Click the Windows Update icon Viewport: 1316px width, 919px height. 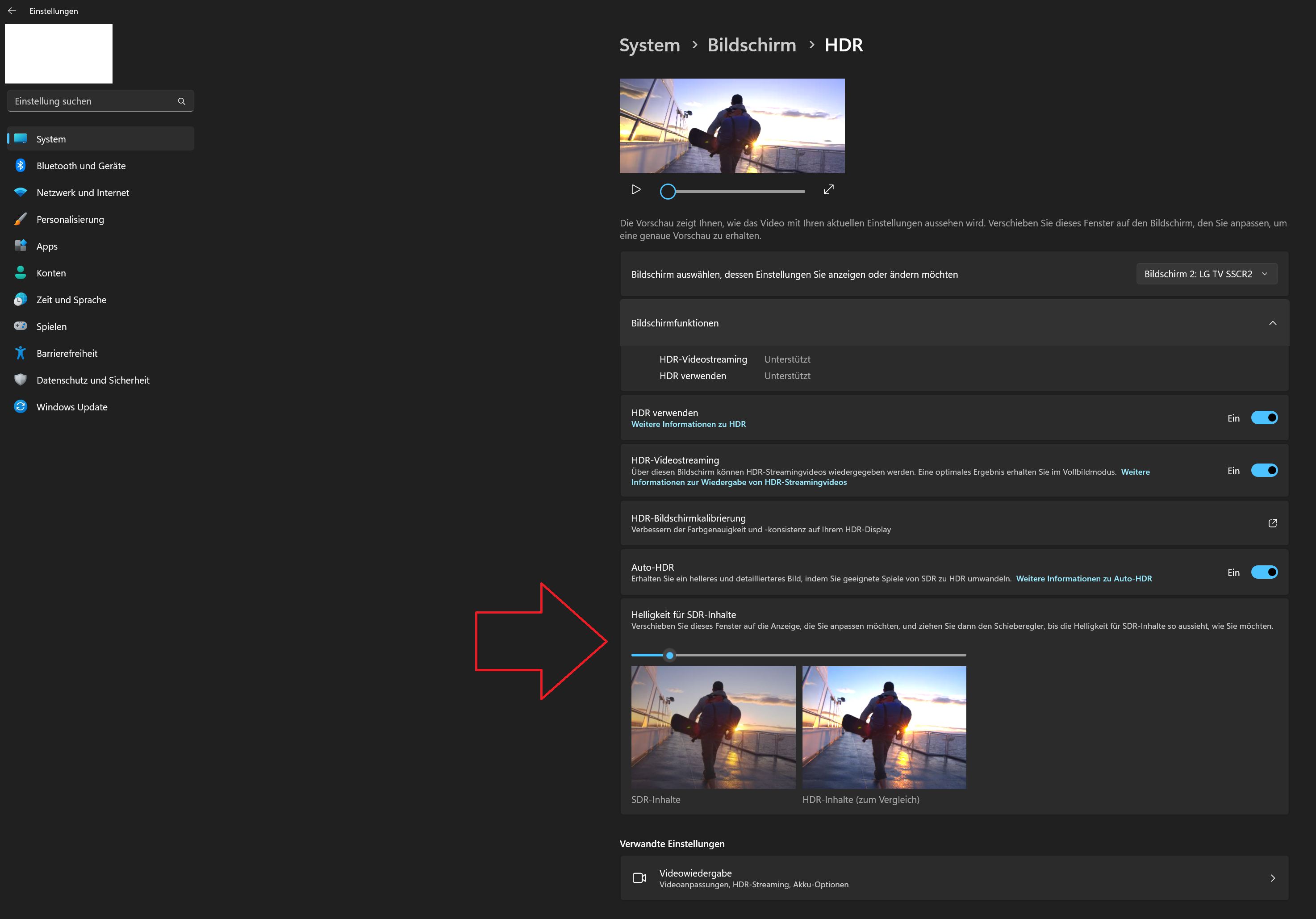[21, 407]
